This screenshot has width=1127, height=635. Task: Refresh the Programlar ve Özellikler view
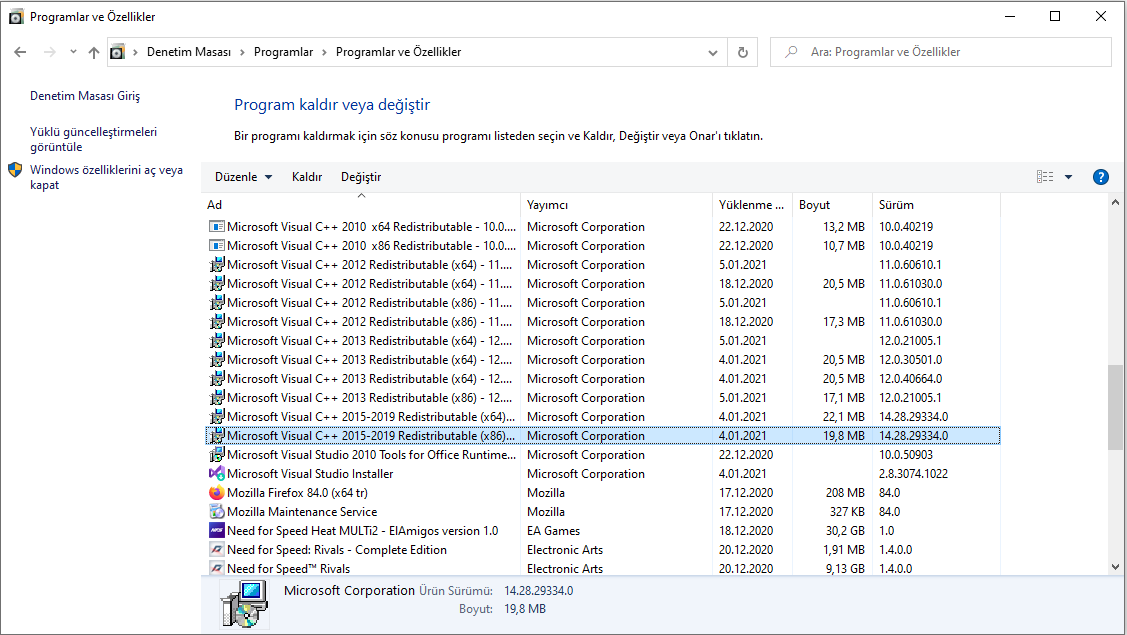click(x=742, y=52)
